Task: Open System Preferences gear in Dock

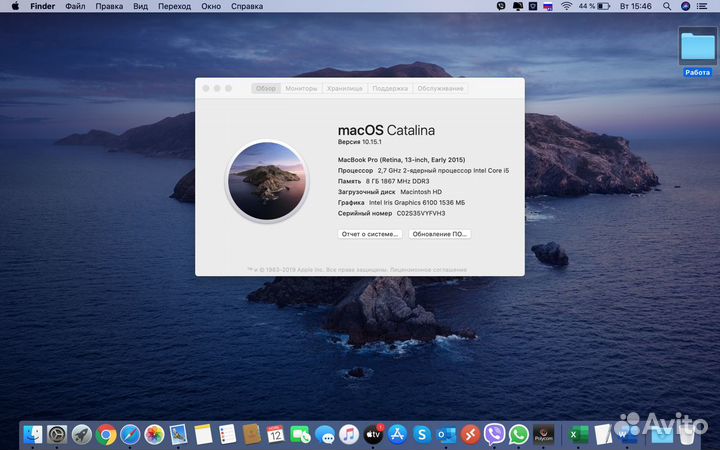Action: click(x=57, y=434)
